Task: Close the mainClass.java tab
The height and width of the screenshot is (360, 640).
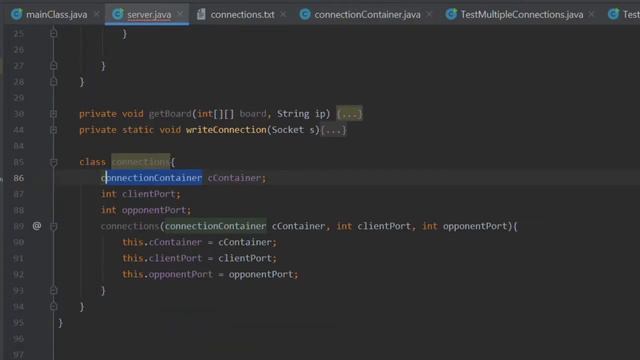Action: coord(97,14)
